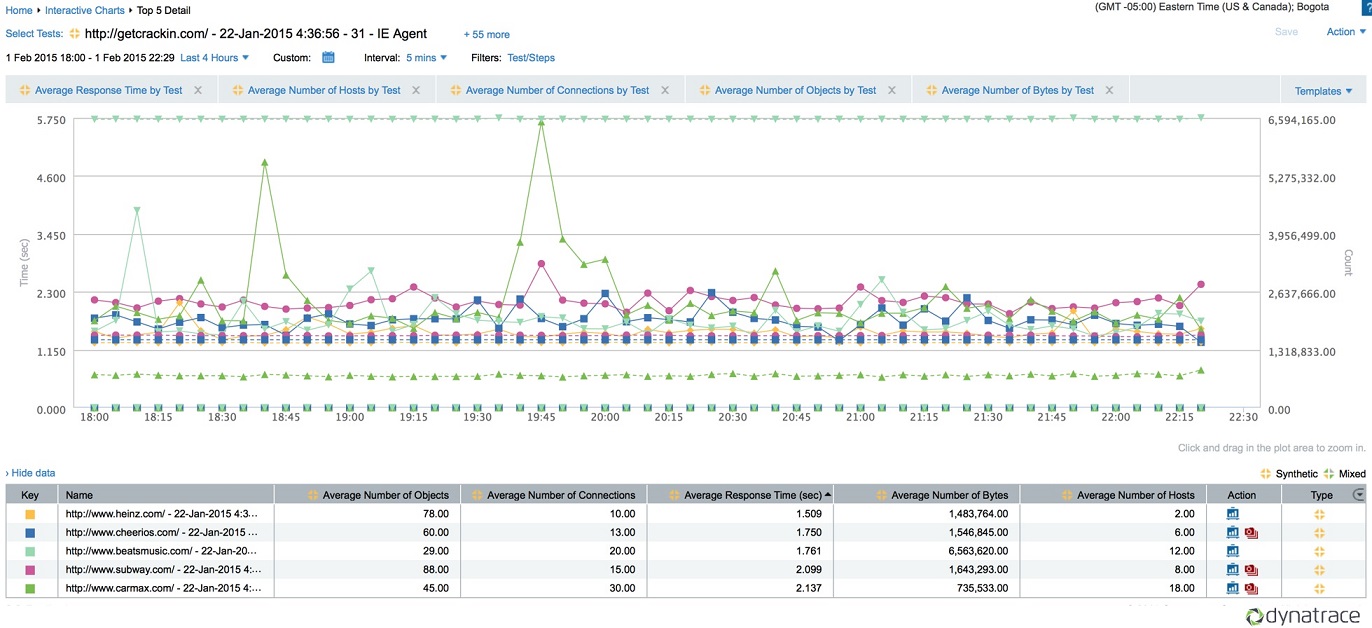Click the chart action icon for carmax.com

coord(1233,589)
